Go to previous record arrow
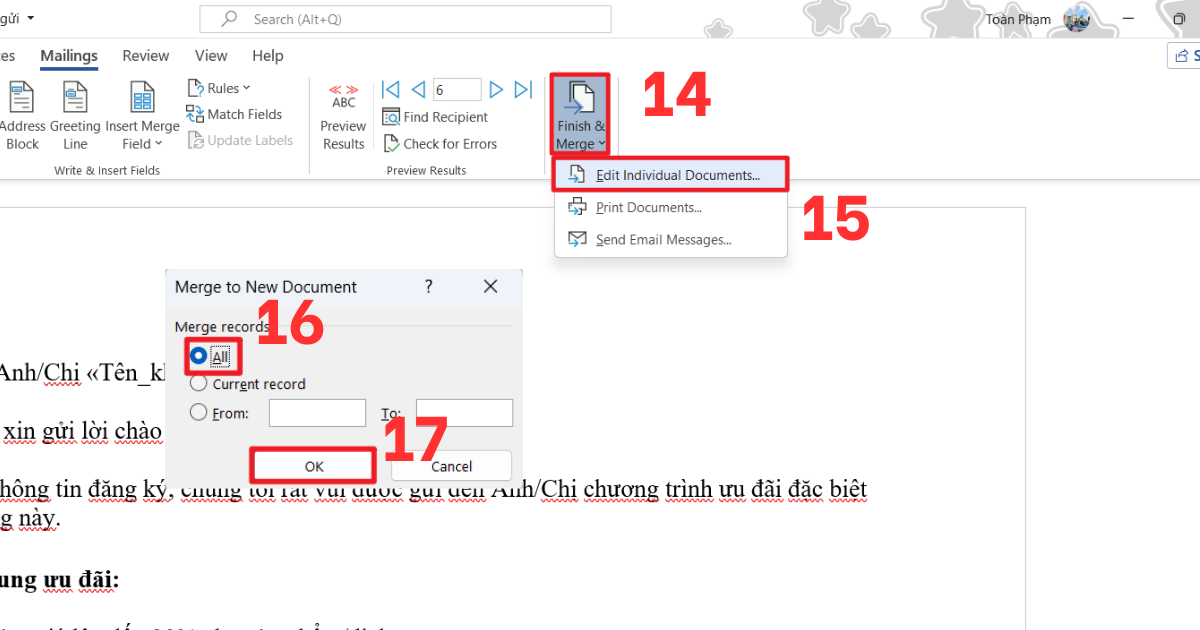The image size is (1200, 630). pyautogui.click(x=418, y=90)
